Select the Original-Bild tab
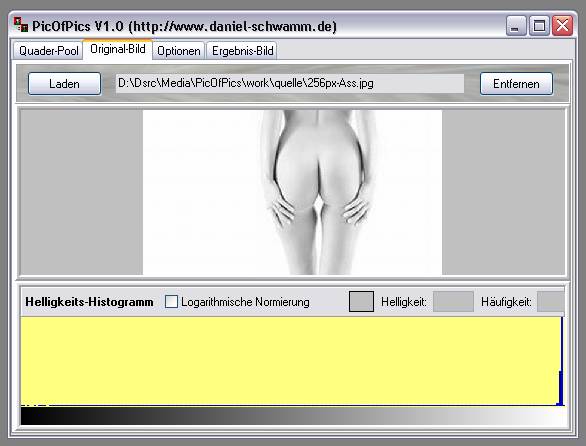586x446 pixels. point(118,49)
